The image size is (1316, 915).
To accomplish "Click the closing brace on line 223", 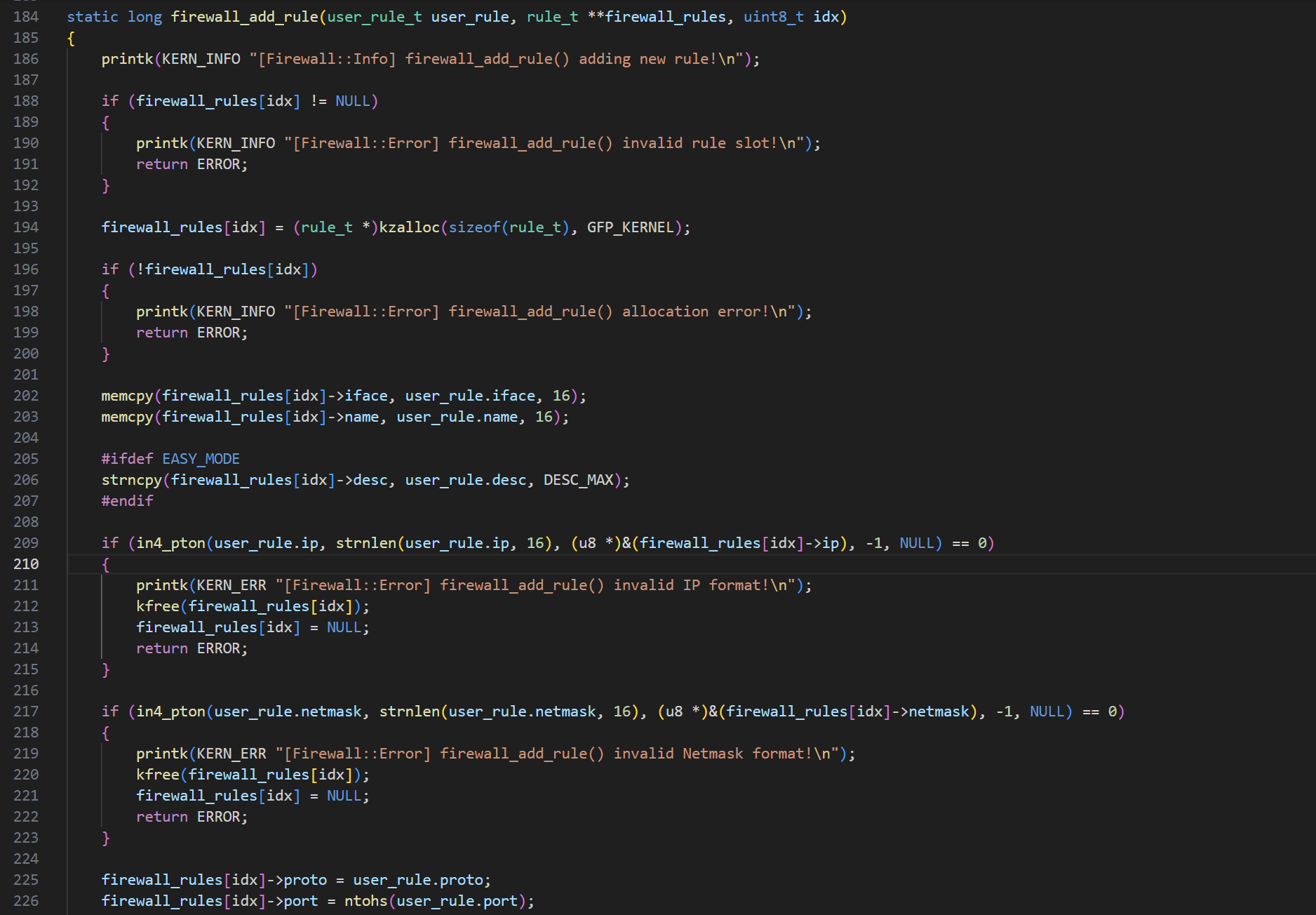I will pyautogui.click(x=107, y=837).
